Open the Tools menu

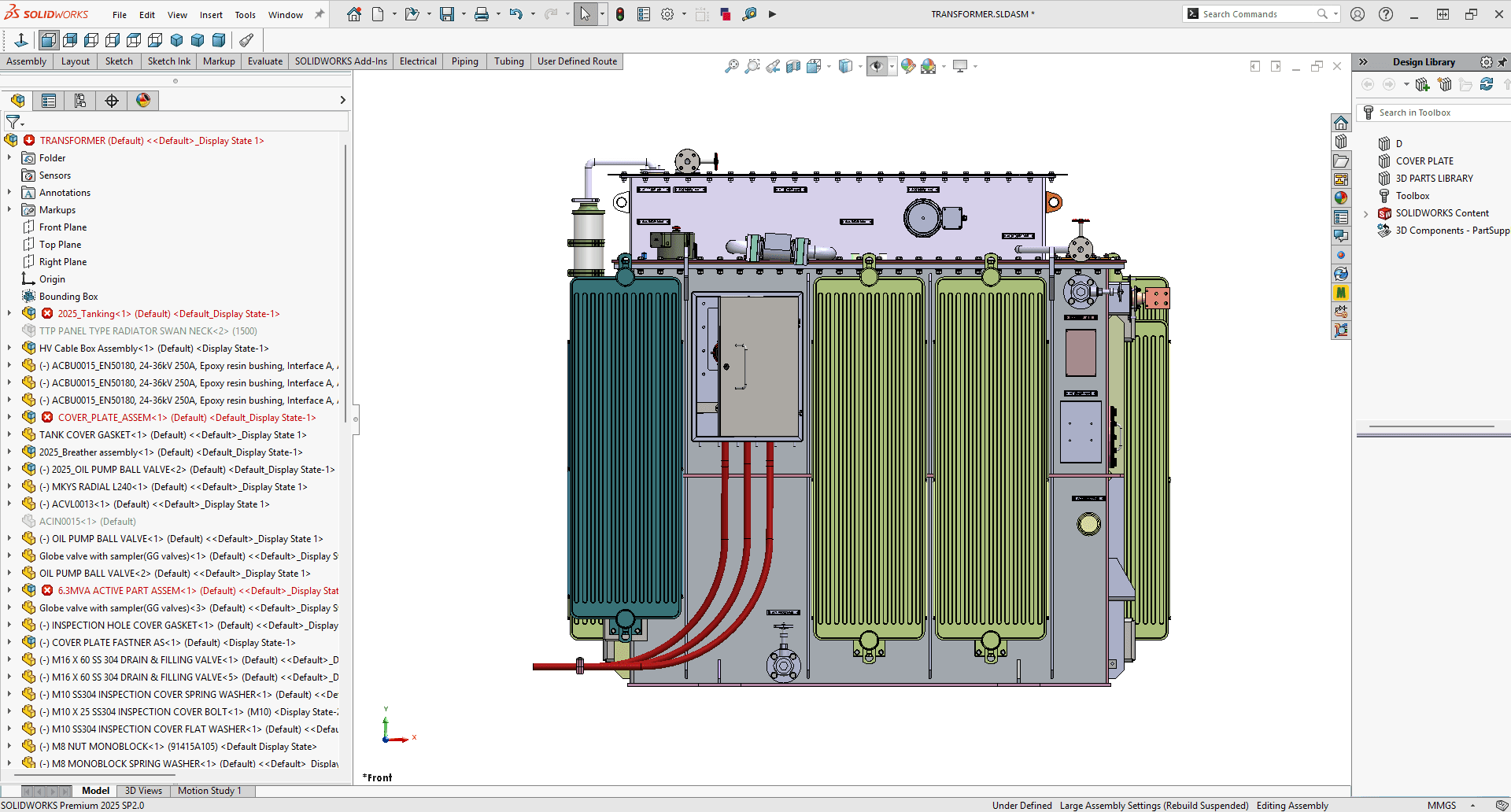(x=245, y=14)
